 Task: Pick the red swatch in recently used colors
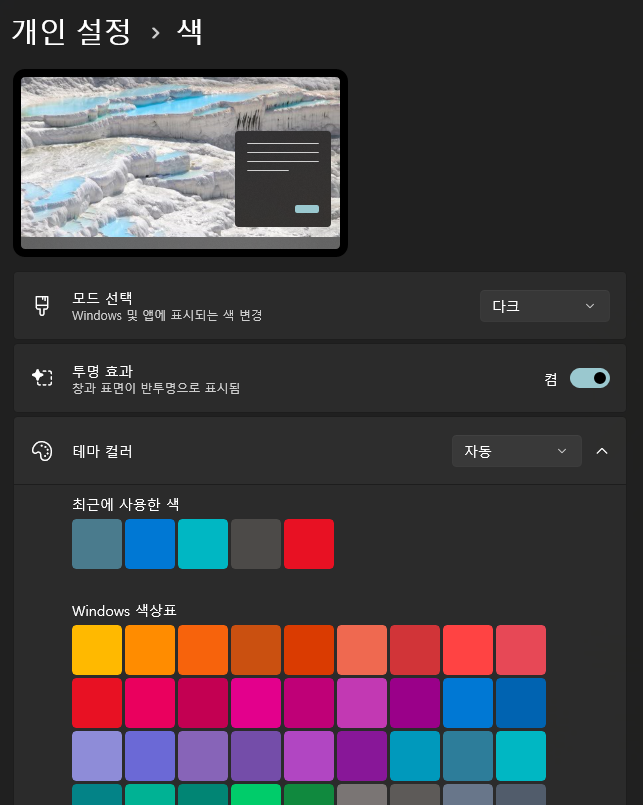(309, 544)
